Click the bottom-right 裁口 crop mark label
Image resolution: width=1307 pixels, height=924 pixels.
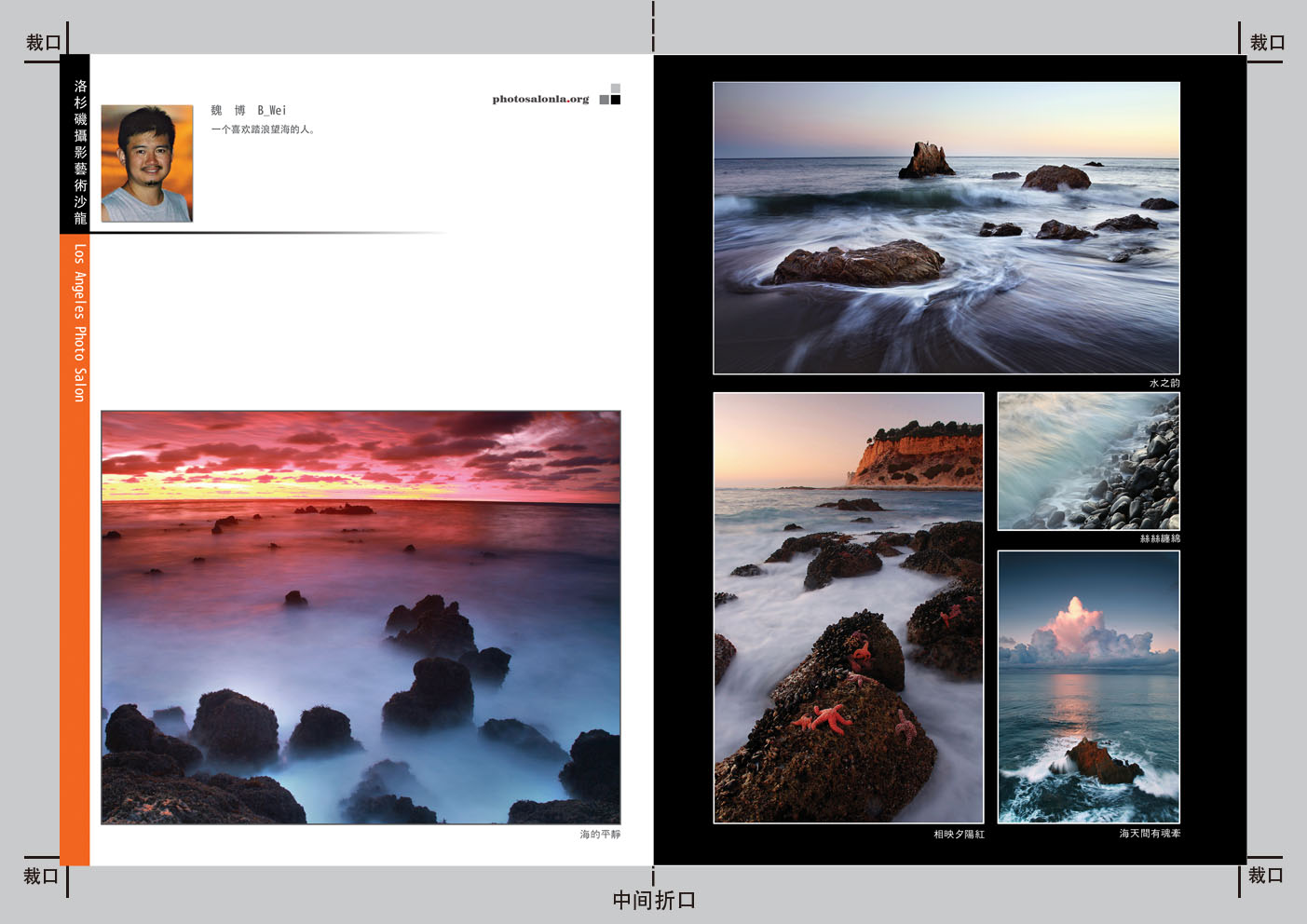[1265, 876]
